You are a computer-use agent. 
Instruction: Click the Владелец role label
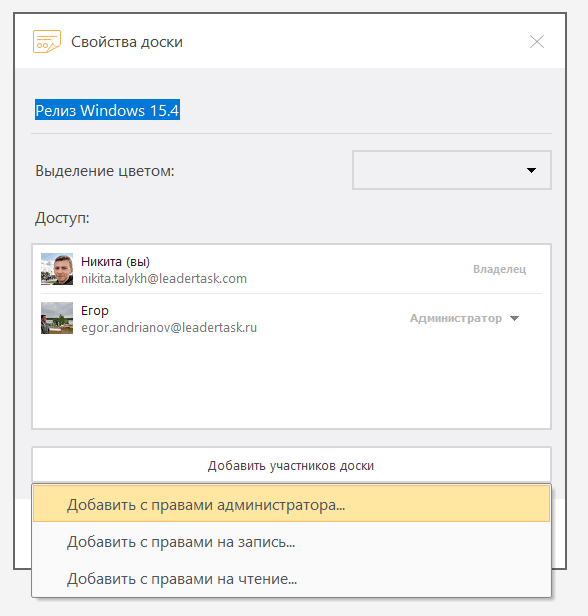(x=499, y=269)
